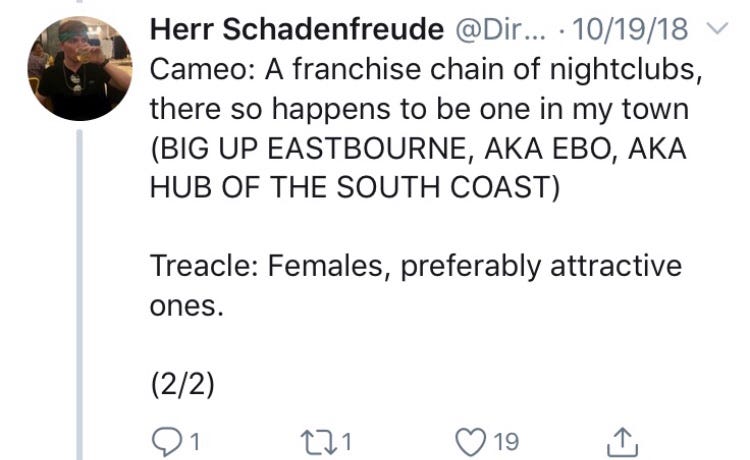Tap the Treacle definition paragraph
This screenshot has width=750, height=460.
415,267
